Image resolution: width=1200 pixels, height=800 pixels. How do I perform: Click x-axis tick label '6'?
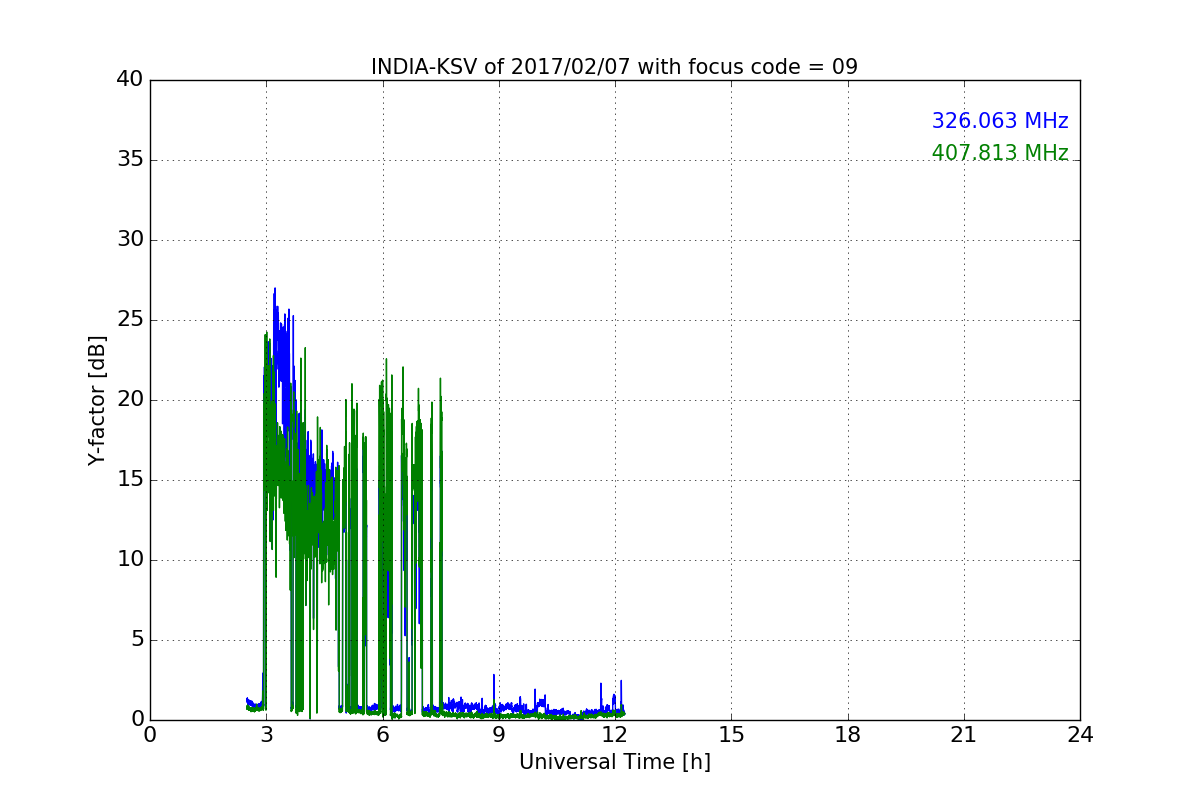(383, 735)
